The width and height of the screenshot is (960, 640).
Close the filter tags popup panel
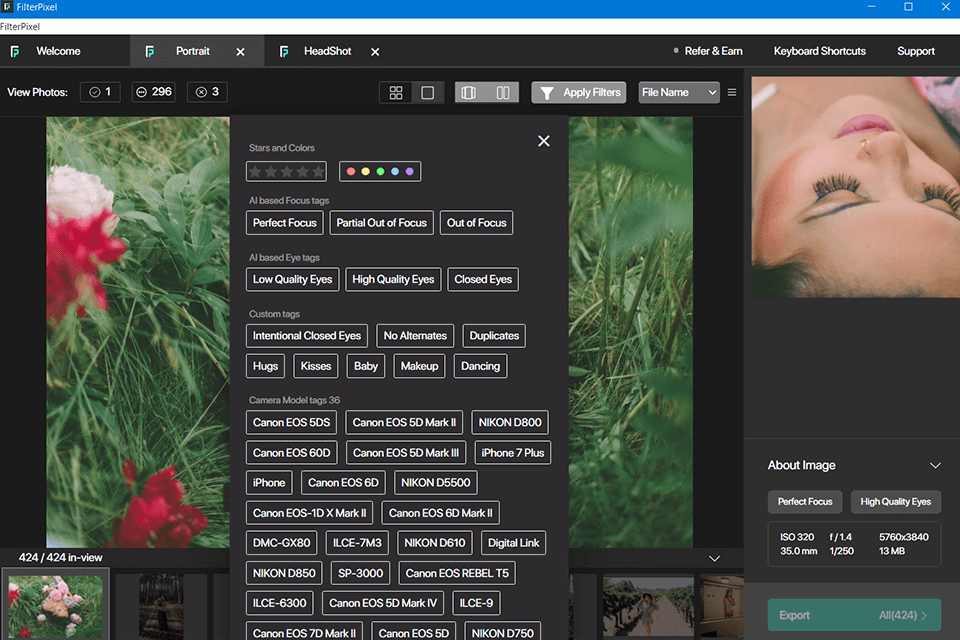pos(543,141)
